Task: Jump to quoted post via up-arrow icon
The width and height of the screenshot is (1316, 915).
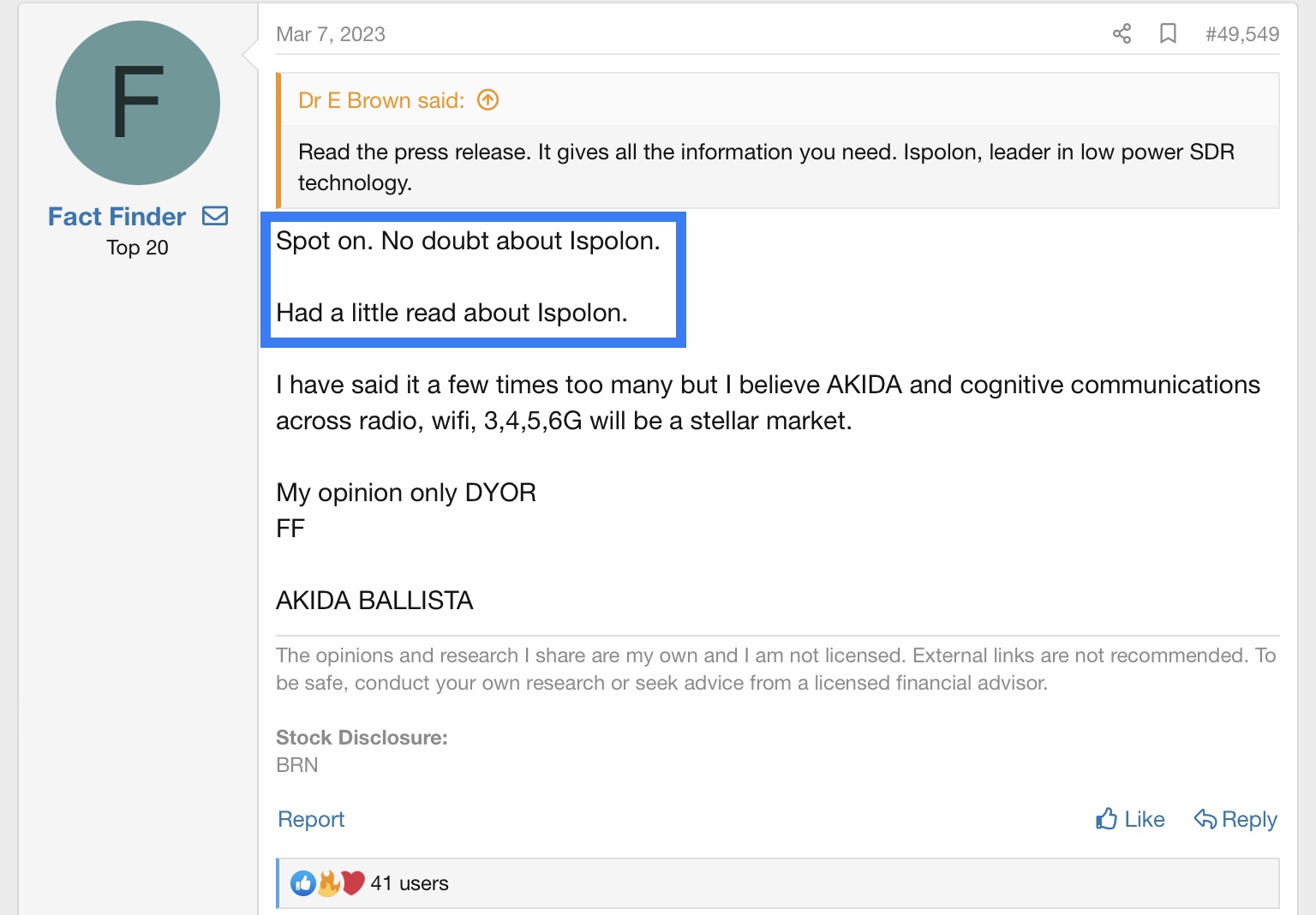Action: click(x=488, y=100)
